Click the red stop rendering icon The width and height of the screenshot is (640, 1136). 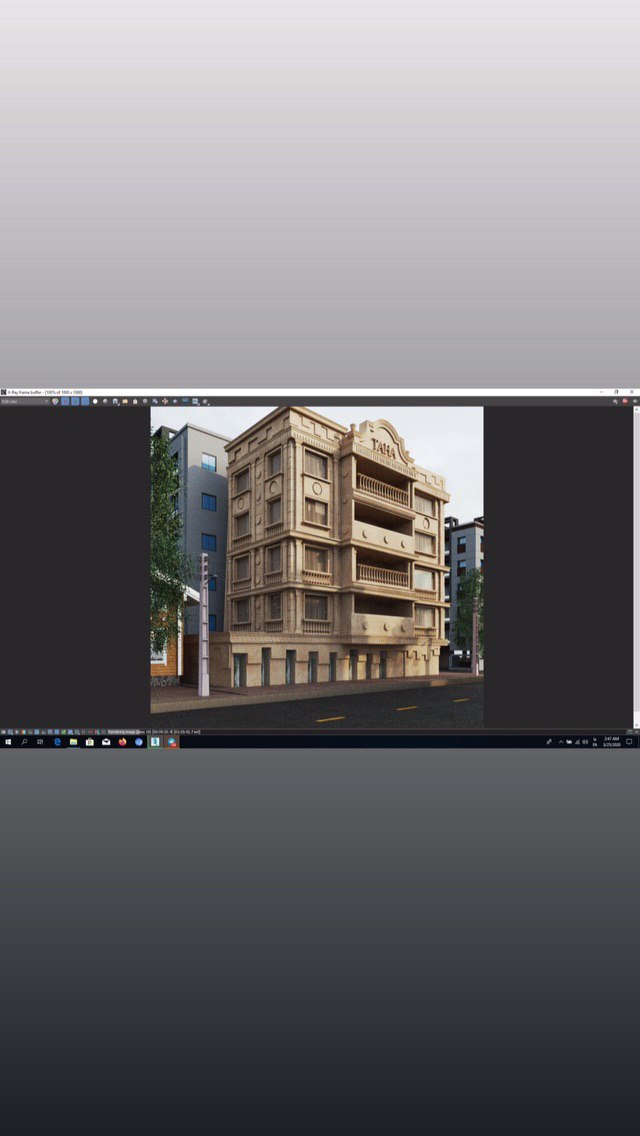(x=625, y=401)
